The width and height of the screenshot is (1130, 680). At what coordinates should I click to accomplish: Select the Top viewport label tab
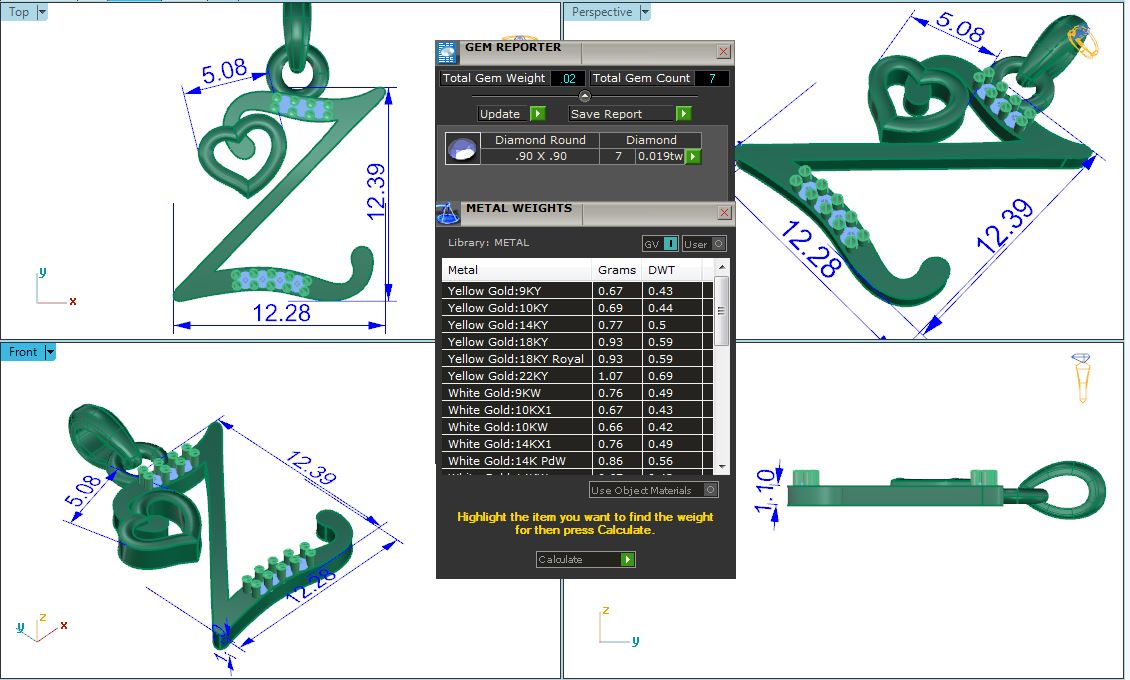(19, 13)
